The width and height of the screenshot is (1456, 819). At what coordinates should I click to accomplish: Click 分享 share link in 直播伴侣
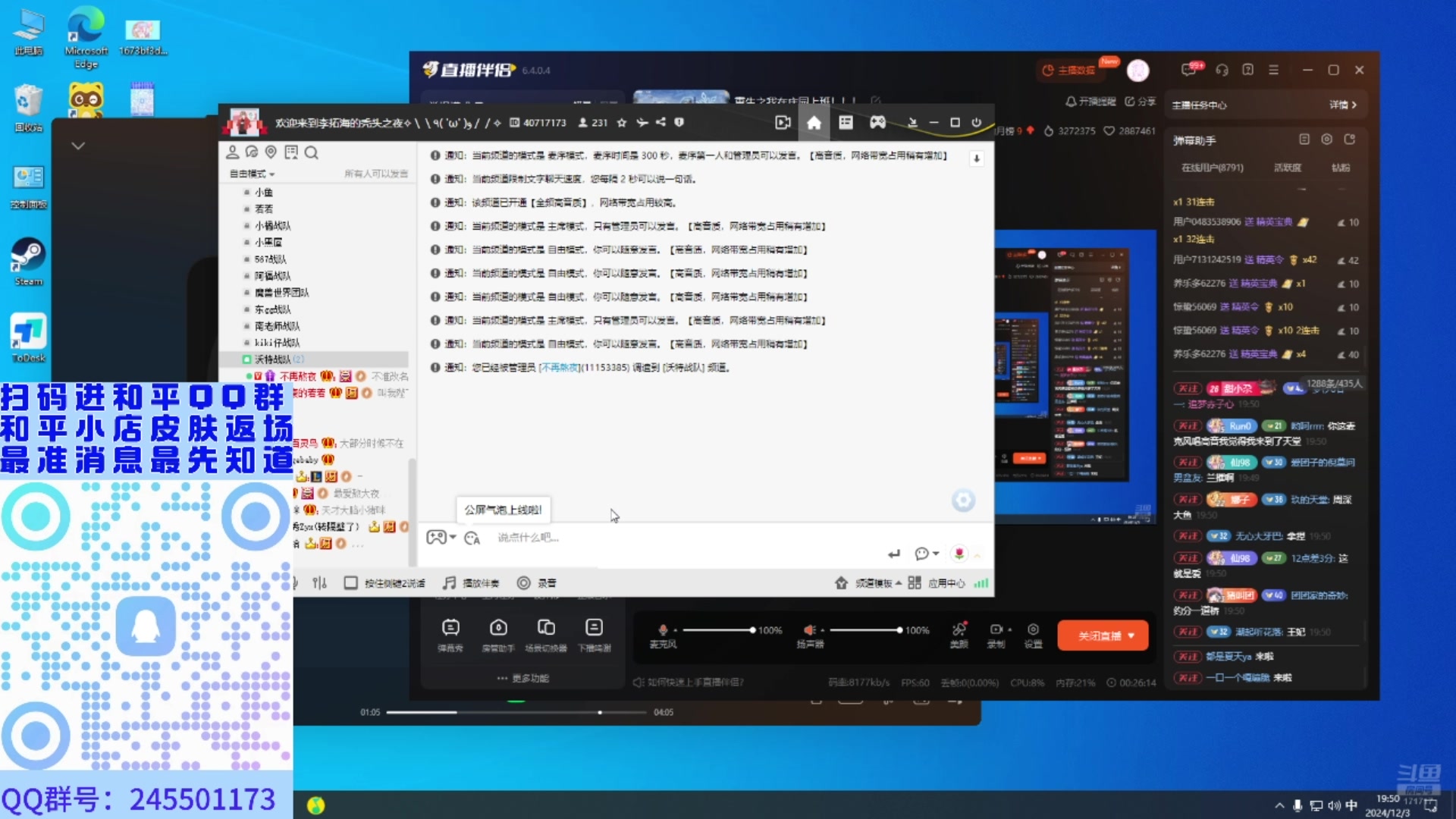pos(1140,102)
